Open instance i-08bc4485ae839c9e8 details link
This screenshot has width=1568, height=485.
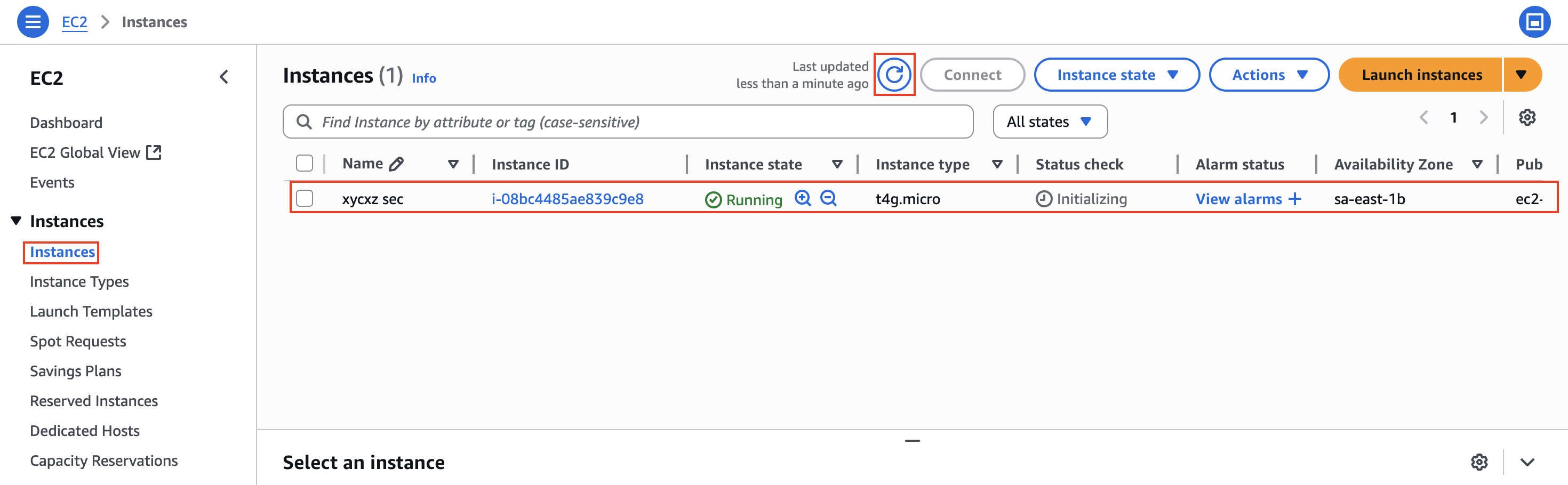[x=567, y=198]
